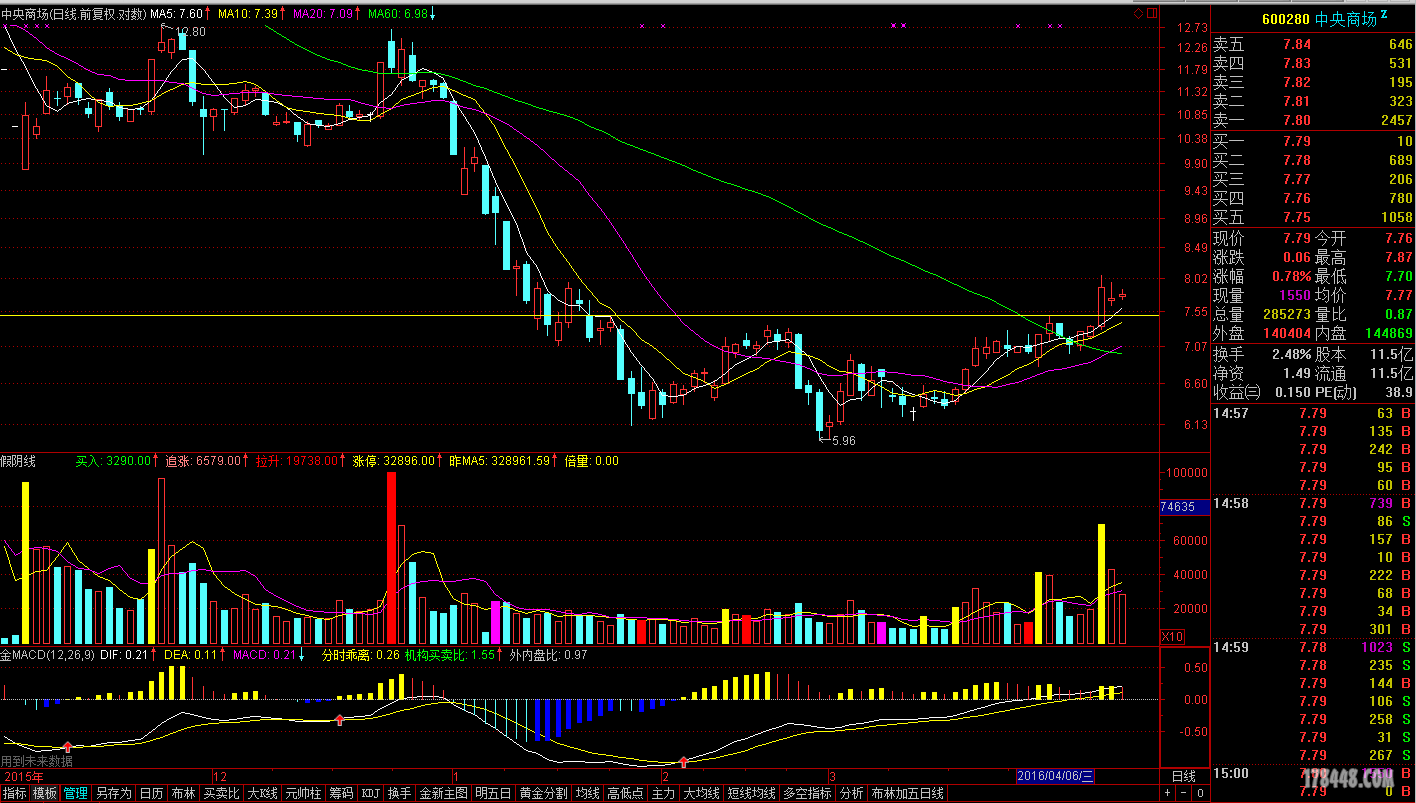Image resolution: width=1416 pixels, height=803 pixels.
Task: Select the 高低点 tab
Action: pyautogui.click(x=626, y=793)
